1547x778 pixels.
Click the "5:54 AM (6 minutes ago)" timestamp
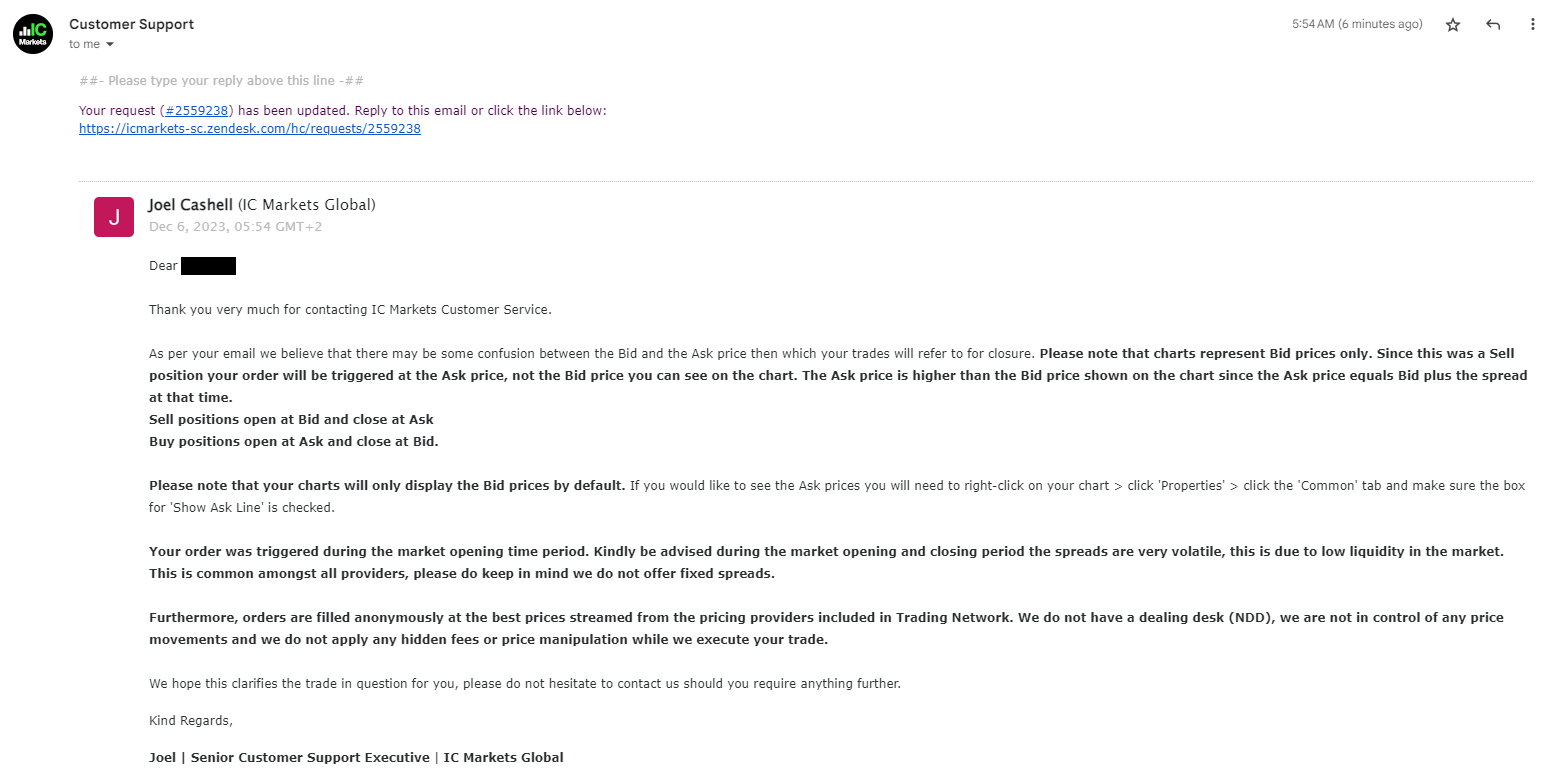[x=1356, y=24]
